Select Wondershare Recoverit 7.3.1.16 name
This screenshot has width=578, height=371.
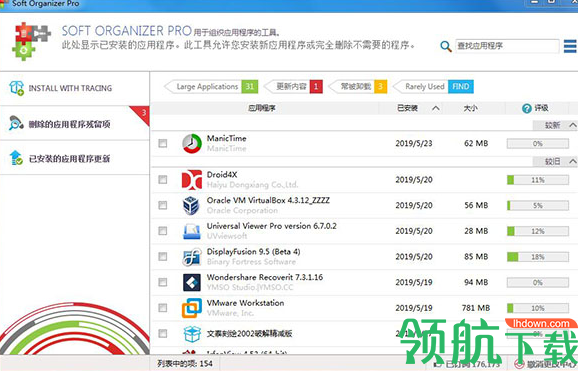(265, 277)
